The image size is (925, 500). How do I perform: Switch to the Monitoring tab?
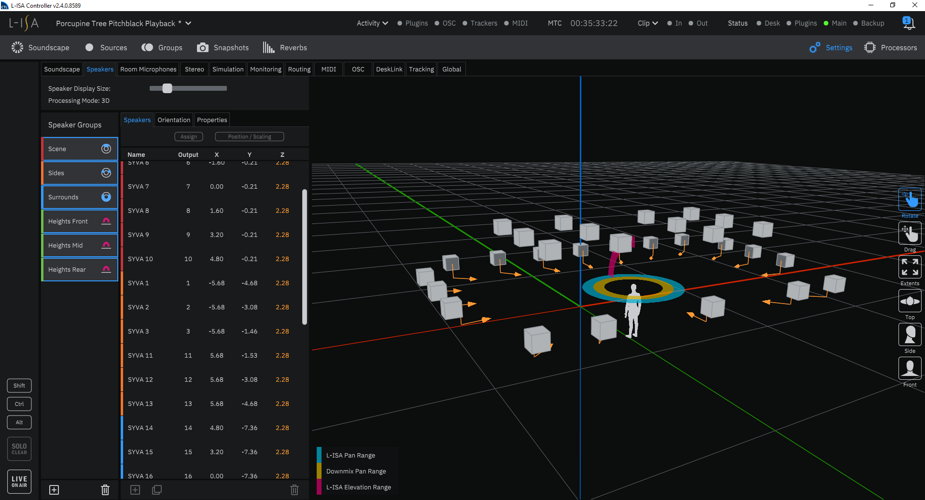point(265,69)
